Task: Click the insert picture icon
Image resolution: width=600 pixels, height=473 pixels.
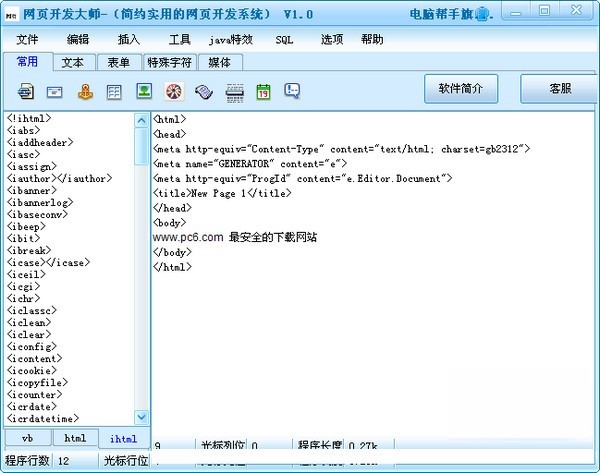Action: [145, 91]
